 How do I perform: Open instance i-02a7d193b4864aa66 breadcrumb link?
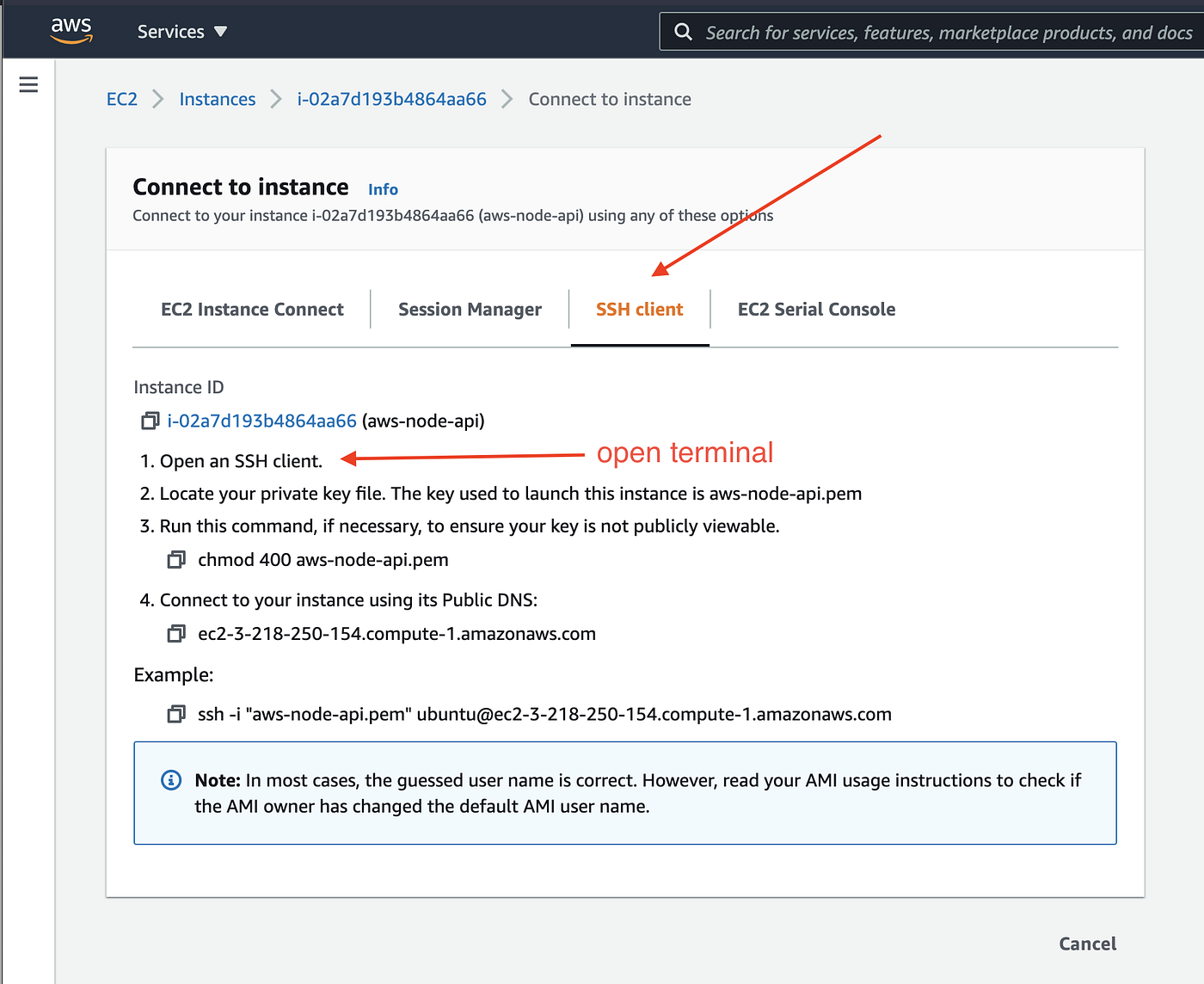pos(391,99)
